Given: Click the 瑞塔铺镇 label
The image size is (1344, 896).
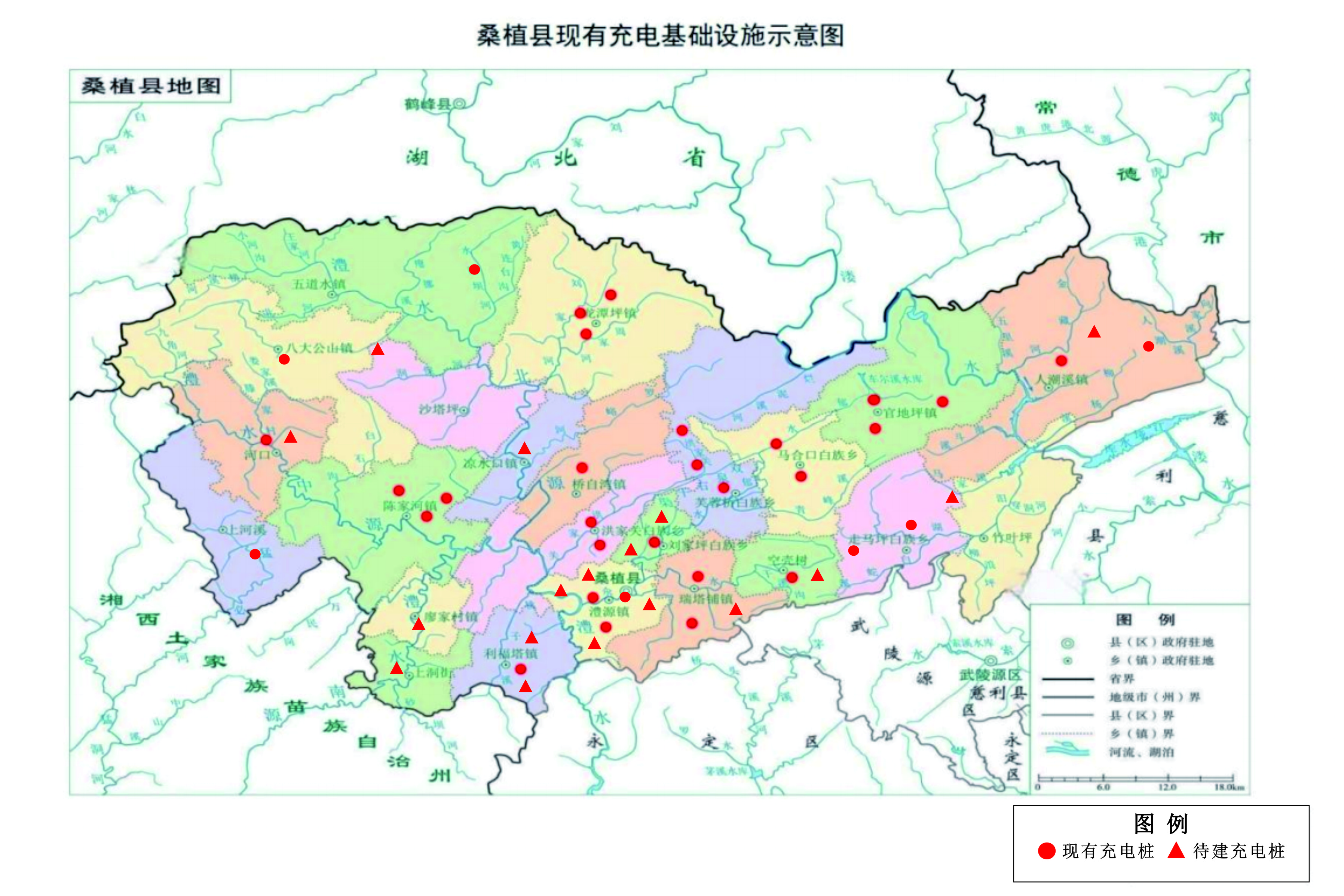Looking at the screenshot, I should click(706, 598).
